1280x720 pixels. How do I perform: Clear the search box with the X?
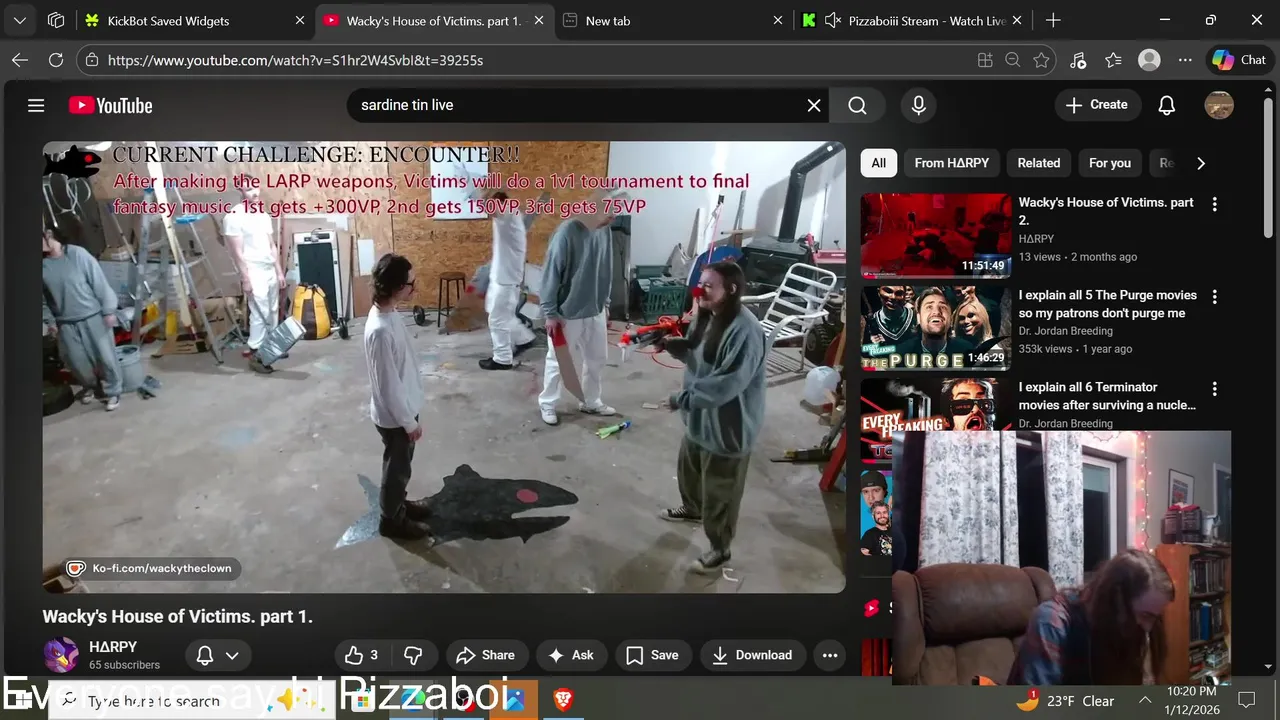pyautogui.click(x=814, y=105)
